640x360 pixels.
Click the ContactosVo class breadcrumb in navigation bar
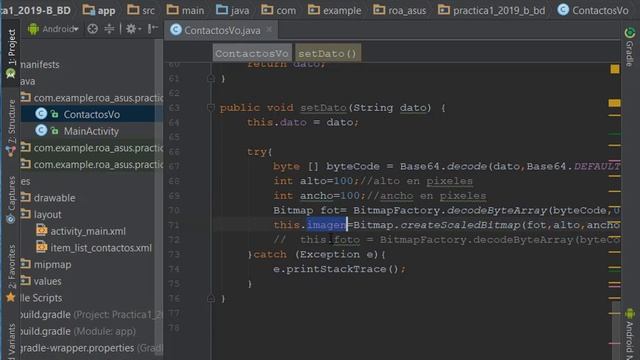coord(593,10)
